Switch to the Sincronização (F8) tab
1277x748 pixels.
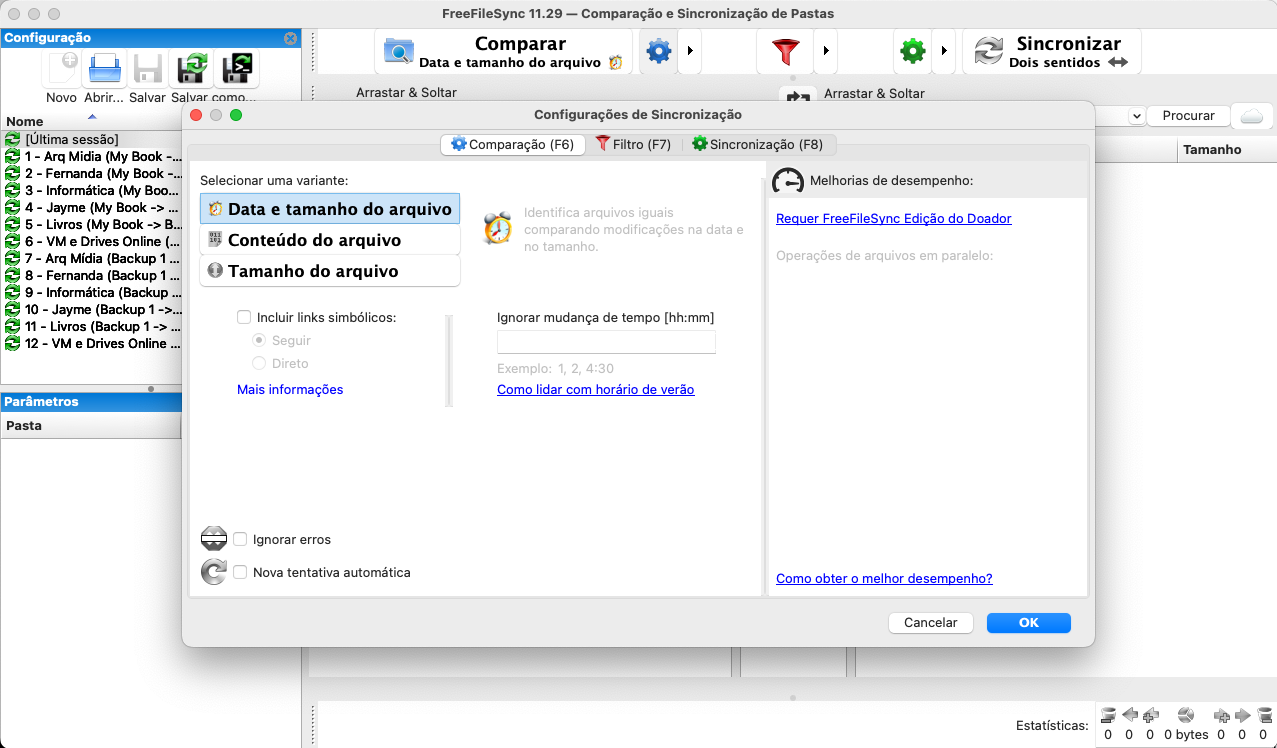[x=757, y=144]
